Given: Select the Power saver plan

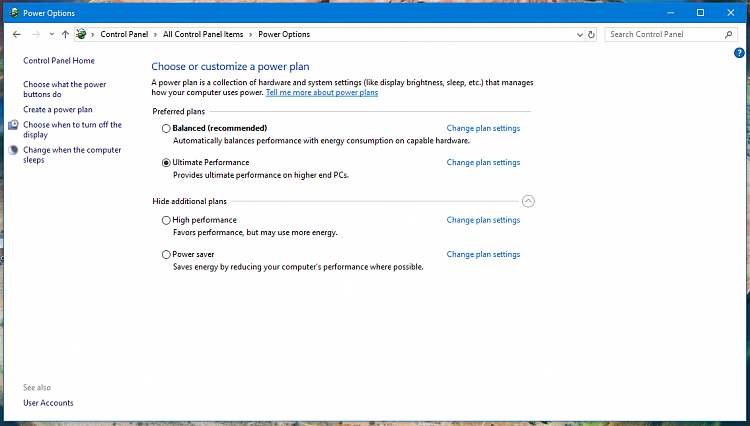Looking at the screenshot, I should point(166,255).
